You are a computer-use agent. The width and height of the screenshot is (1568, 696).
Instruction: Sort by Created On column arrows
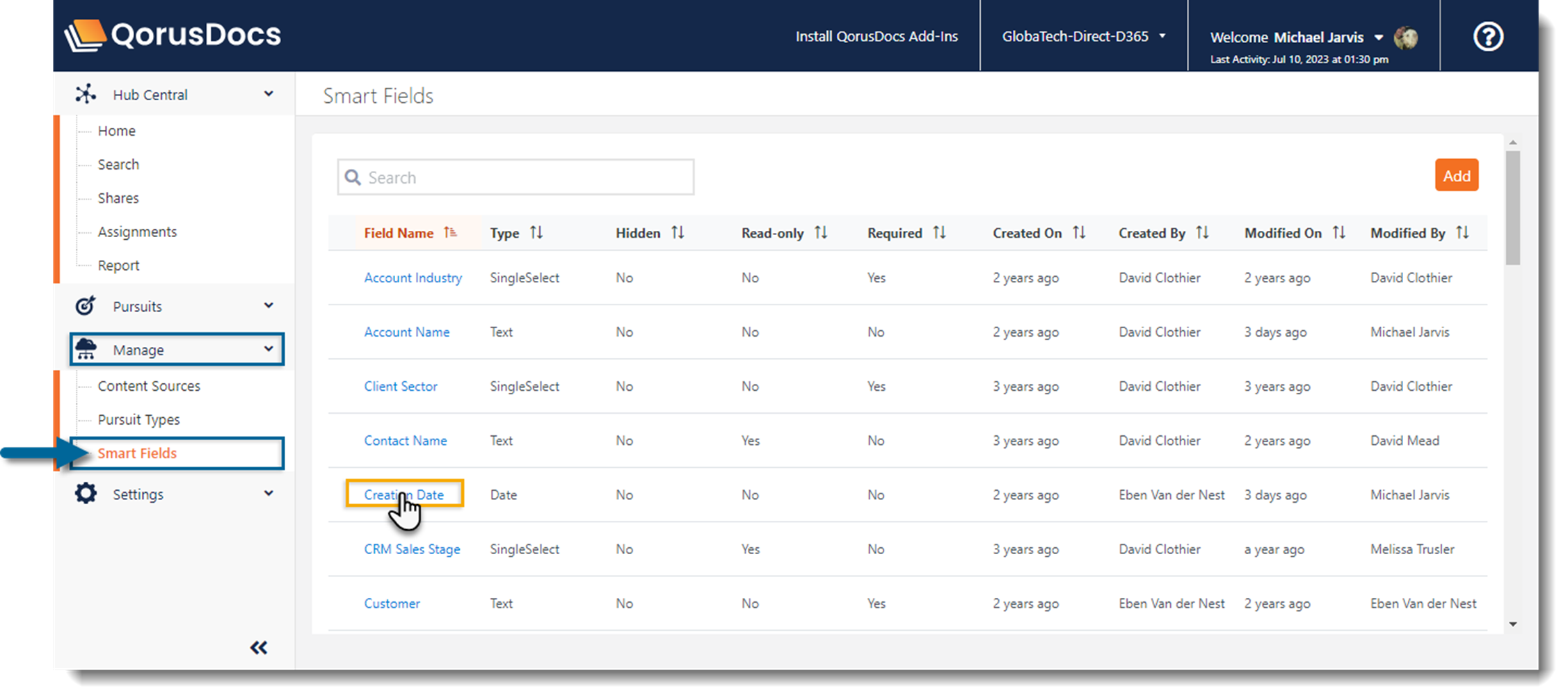tap(1079, 233)
